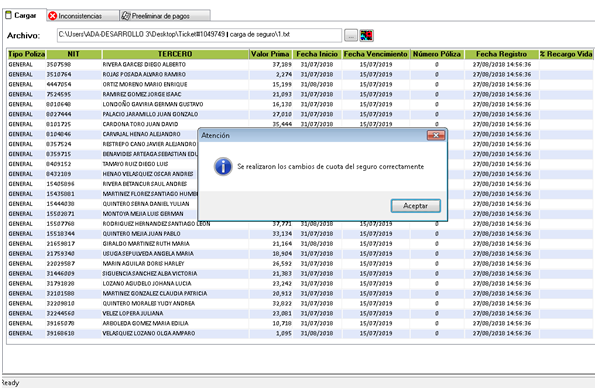
Task: Select the row QUINTERO MORALES YUDY ANDREA
Action: [300, 303]
